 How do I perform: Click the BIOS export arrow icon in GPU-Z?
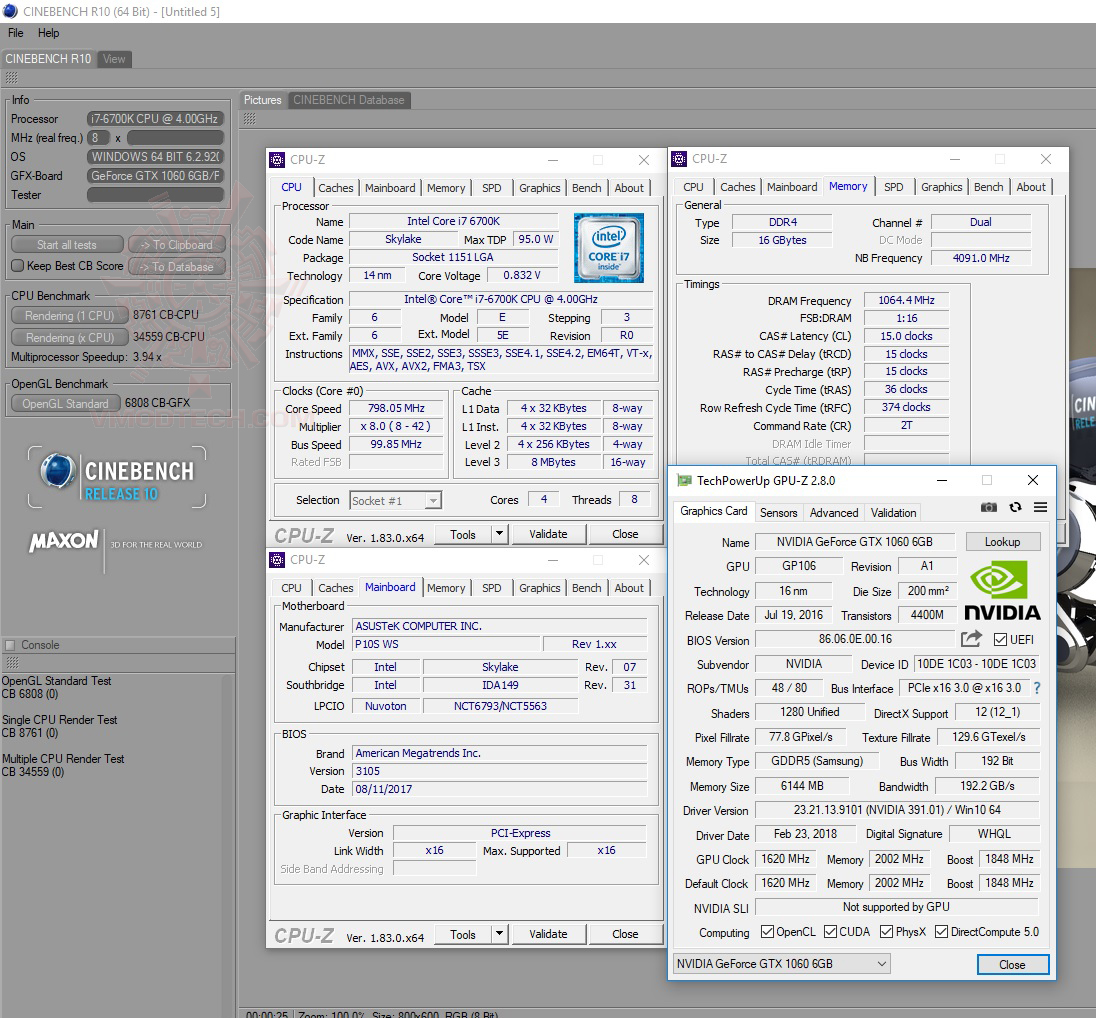point(970,638)
